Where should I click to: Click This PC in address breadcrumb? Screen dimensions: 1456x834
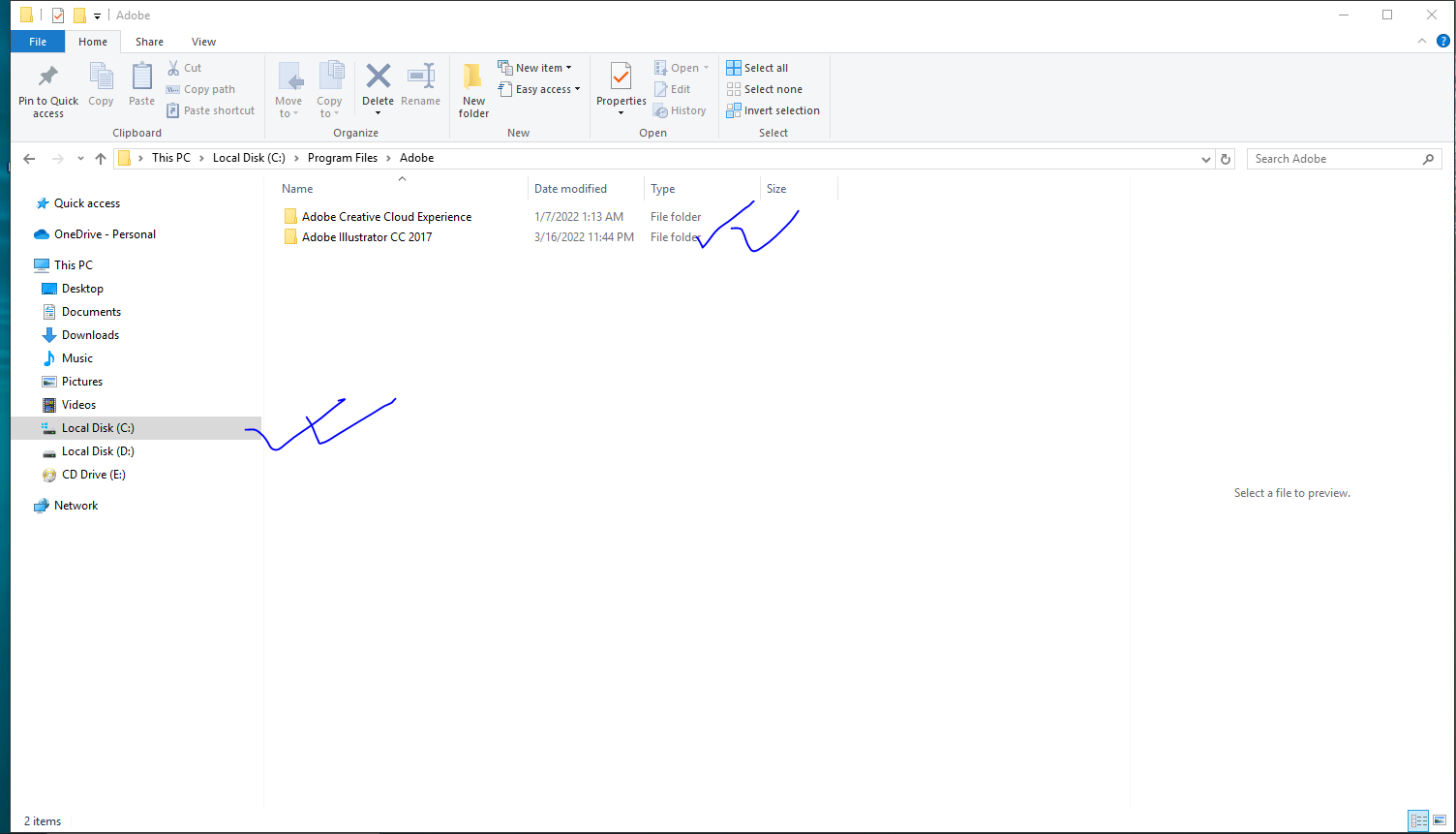pos(171,158)
